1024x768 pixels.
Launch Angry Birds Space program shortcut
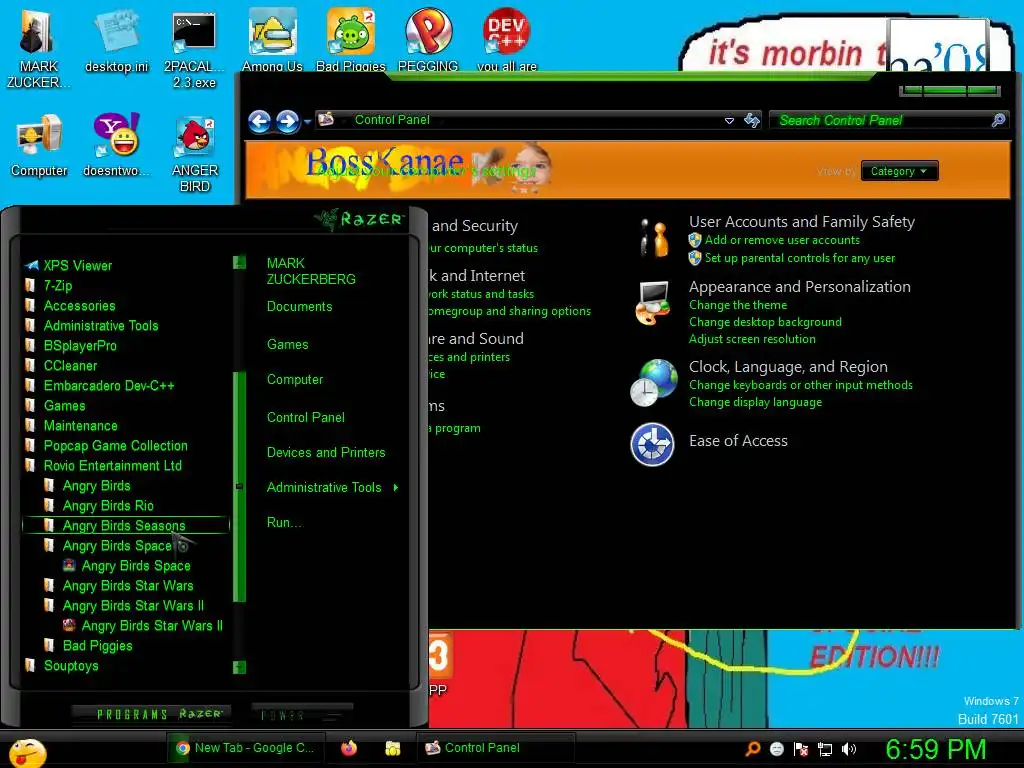127,566
